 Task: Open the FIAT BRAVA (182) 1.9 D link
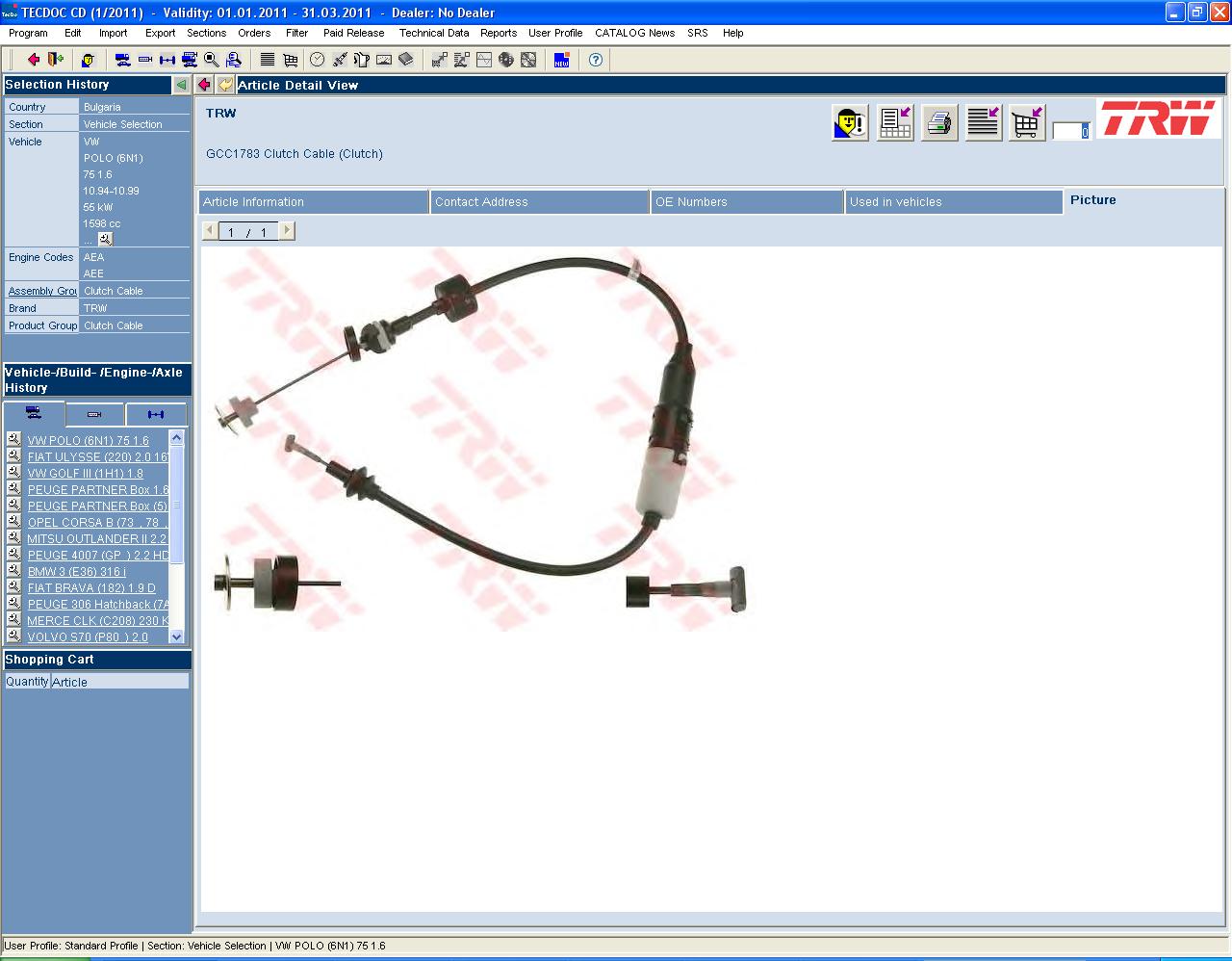(x=91, y=588)
